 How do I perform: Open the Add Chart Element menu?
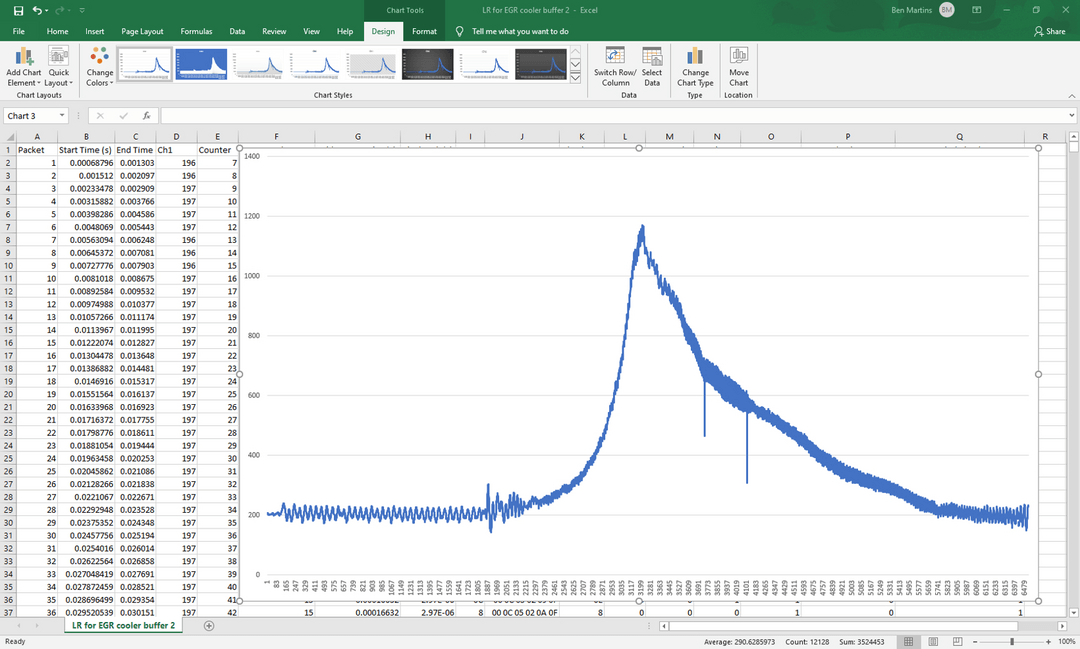pyautogui.click(x=23, y=67)
